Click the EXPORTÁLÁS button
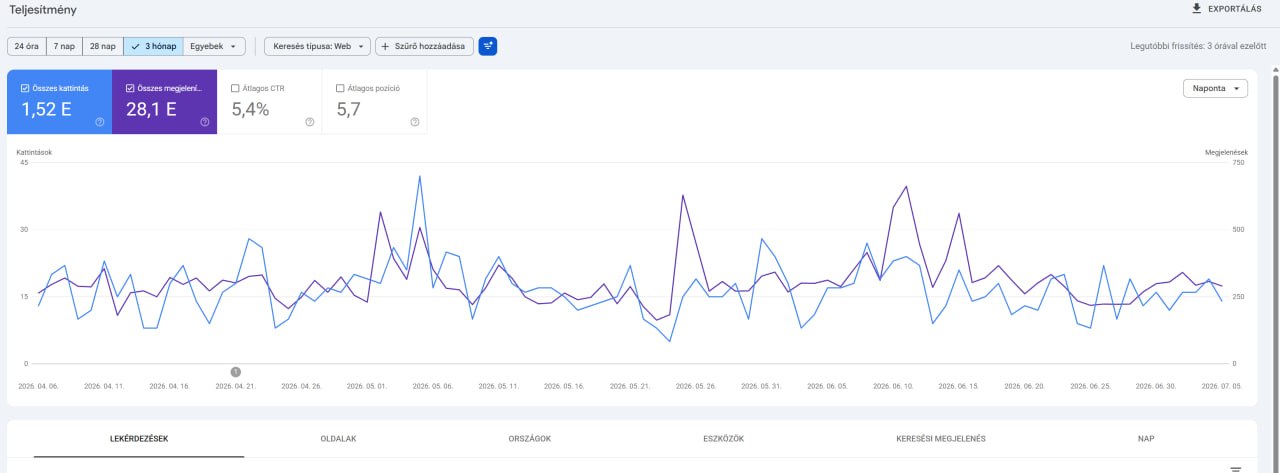The width and height of the screenshot is (1280, 473). 1225,9
